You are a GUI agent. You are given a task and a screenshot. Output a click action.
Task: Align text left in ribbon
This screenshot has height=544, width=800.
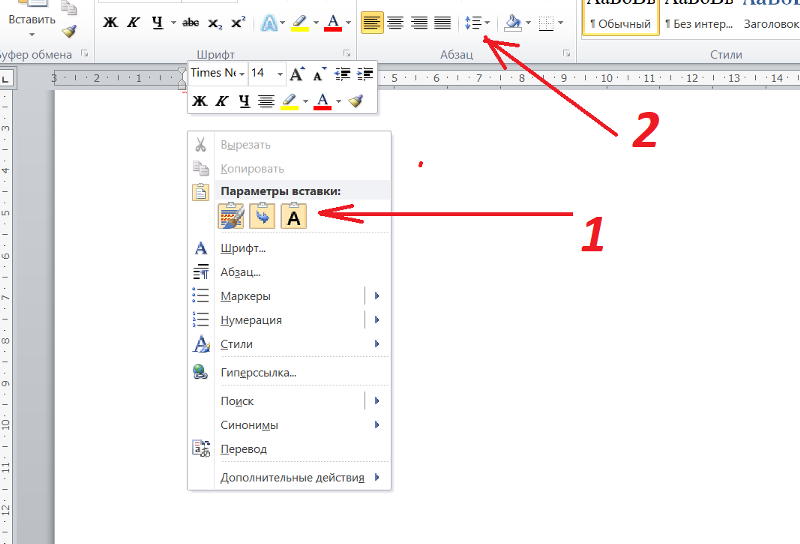point(372,23)
